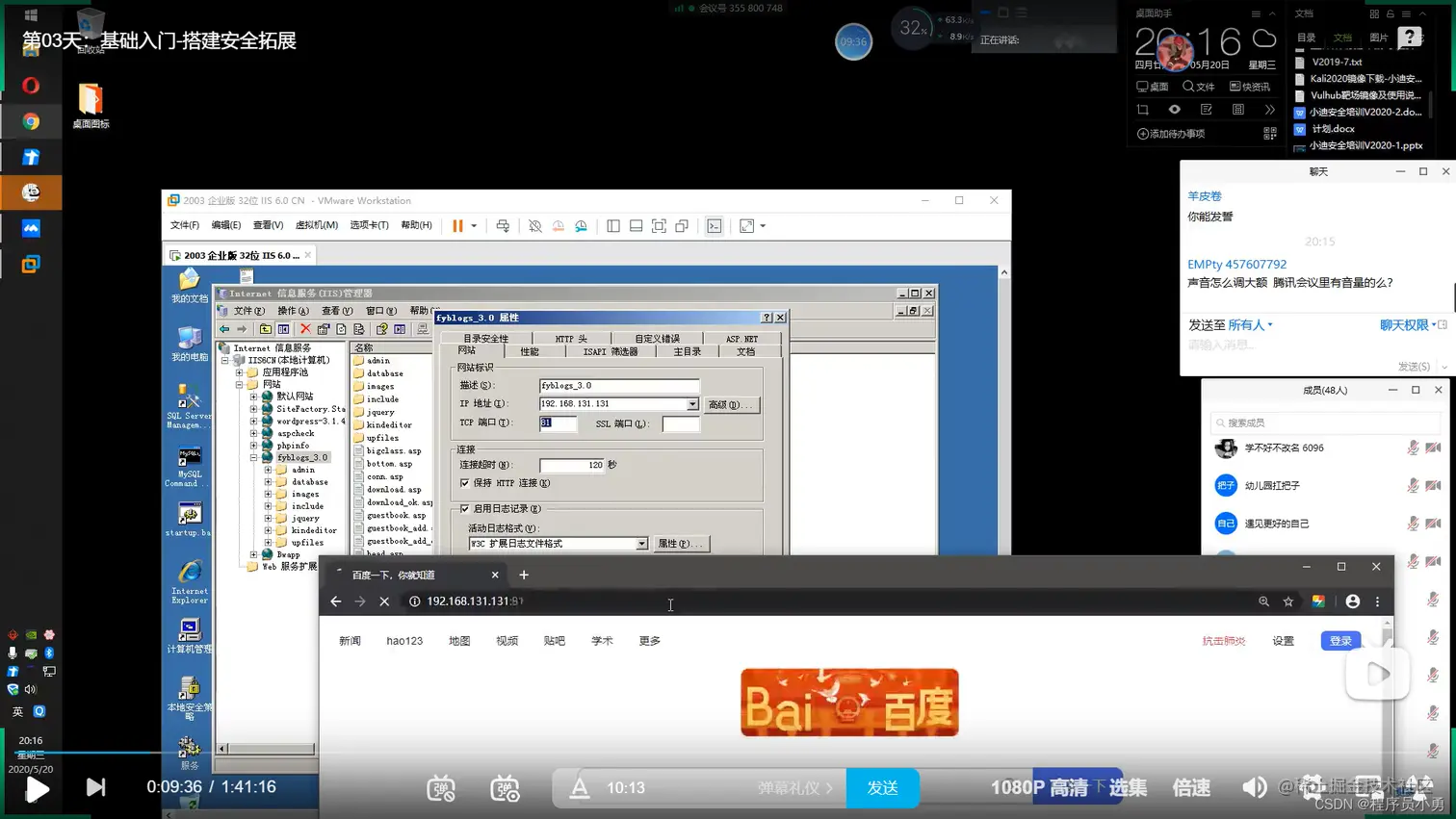
Task: Click VMware send Ctrl+Alt+Del toolbar icon
Action: [x=503, y=226]
